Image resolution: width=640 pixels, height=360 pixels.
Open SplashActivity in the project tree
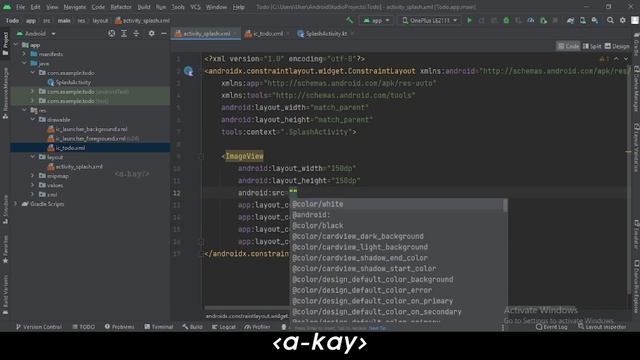click(69, 82)
